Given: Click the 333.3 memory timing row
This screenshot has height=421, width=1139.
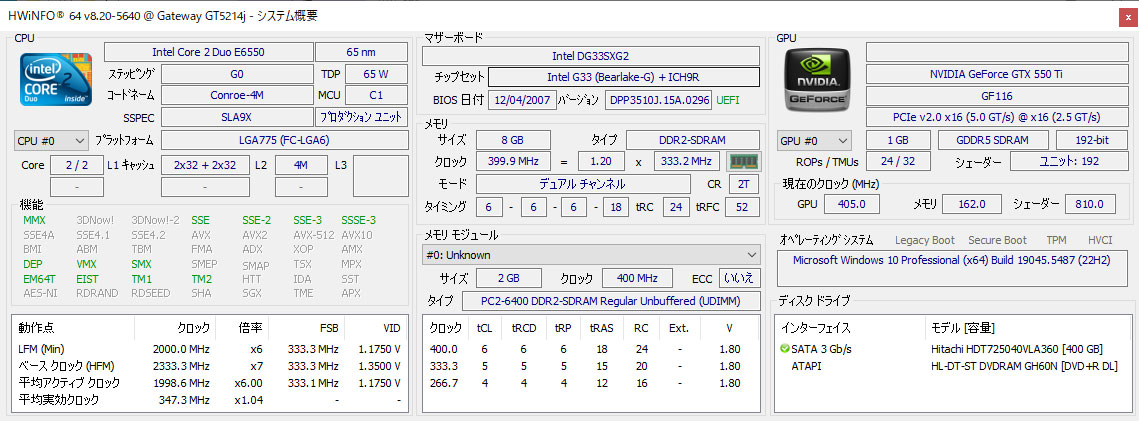Looking at the screenshot, I should tap(591, 366).
